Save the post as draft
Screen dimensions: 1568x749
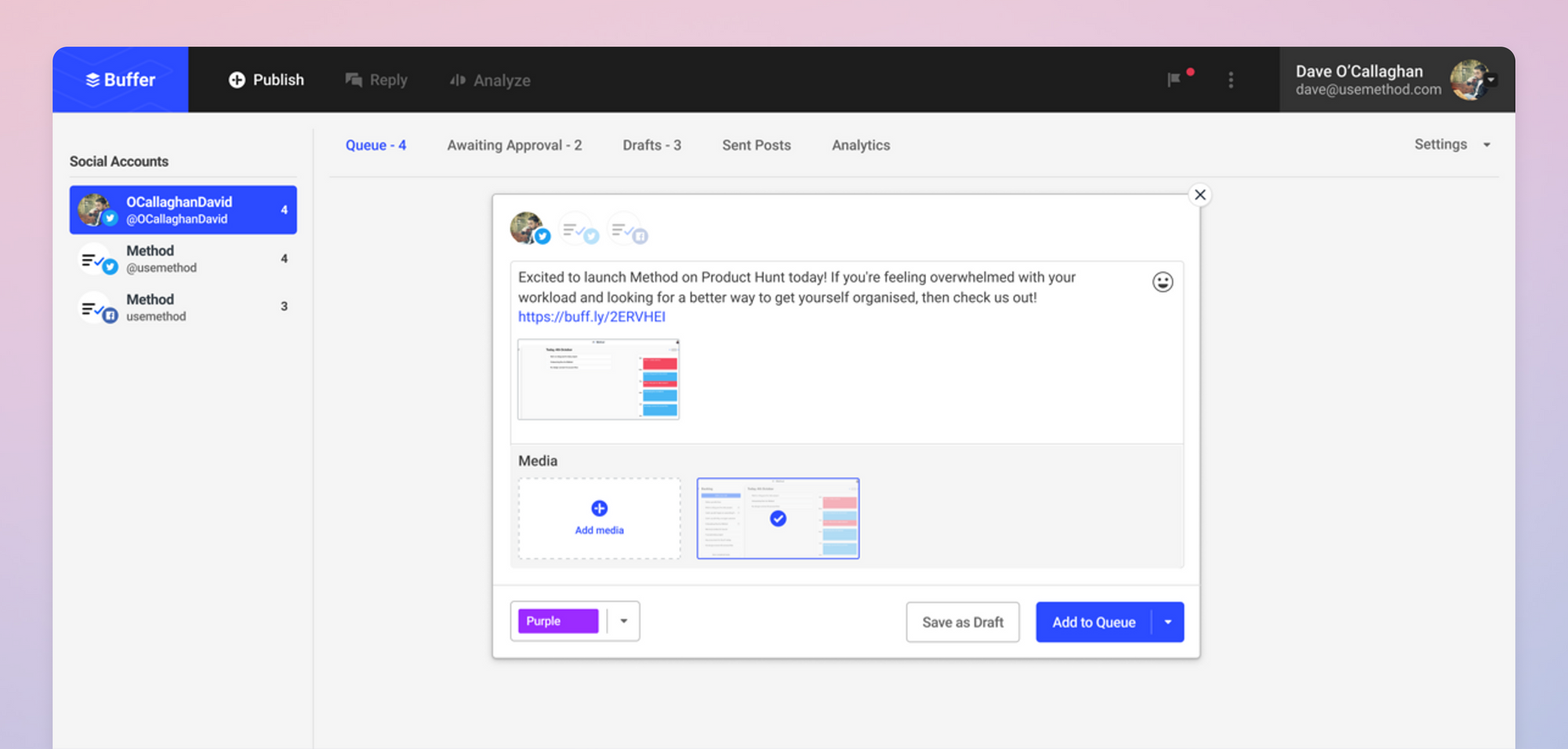[x=963, y=622]
